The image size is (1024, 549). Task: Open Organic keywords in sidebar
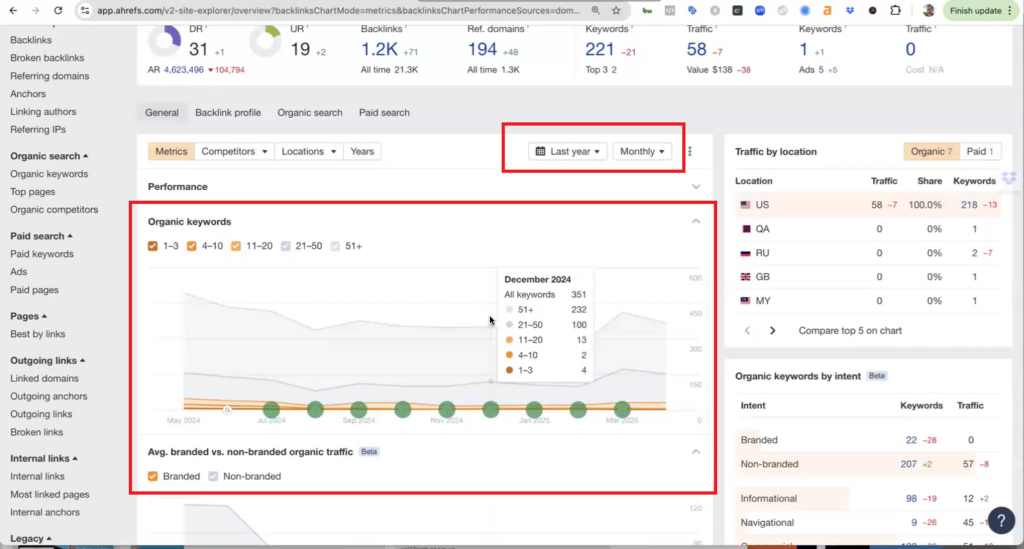point(49,174)
